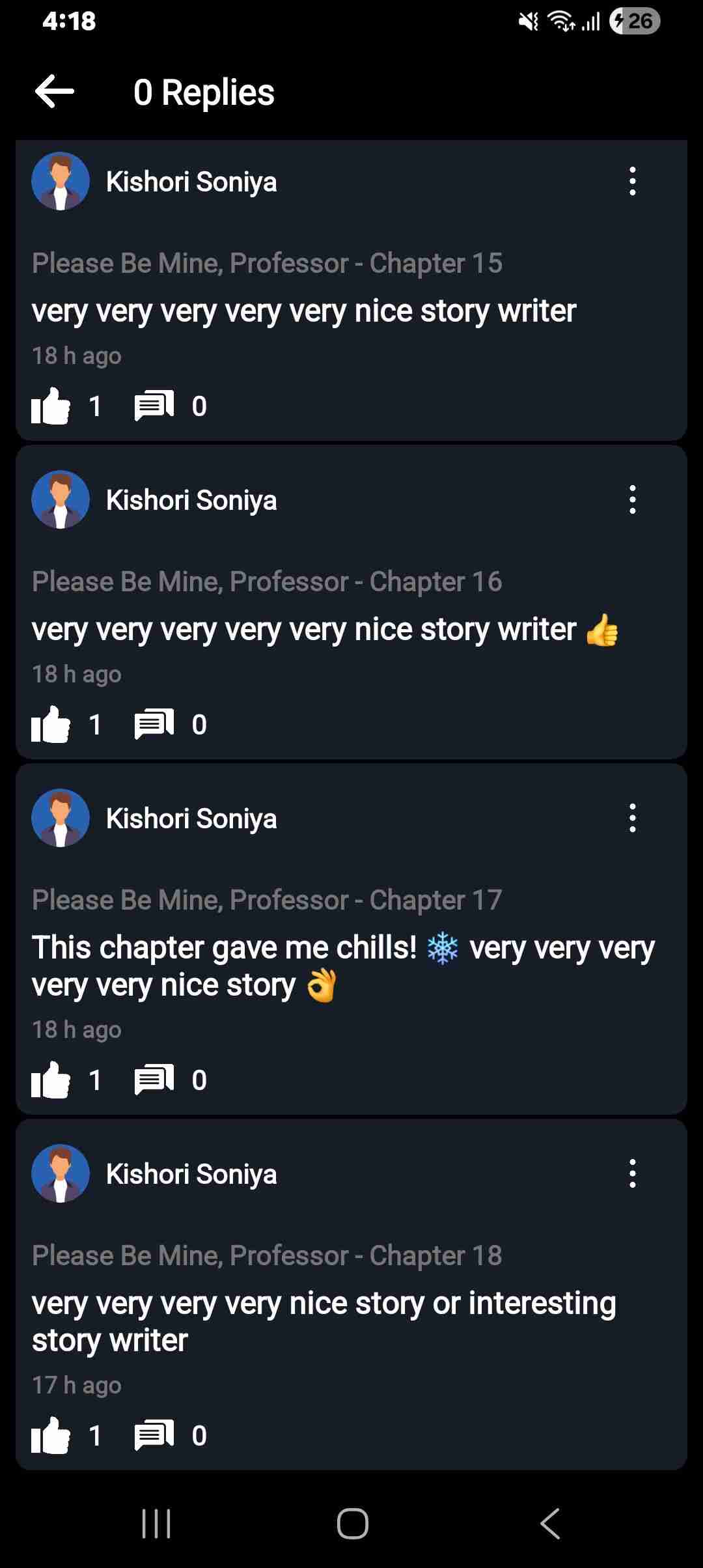703x1568 pixels.
Task: Tap the back arrow at the top
Action: [55, 92]
